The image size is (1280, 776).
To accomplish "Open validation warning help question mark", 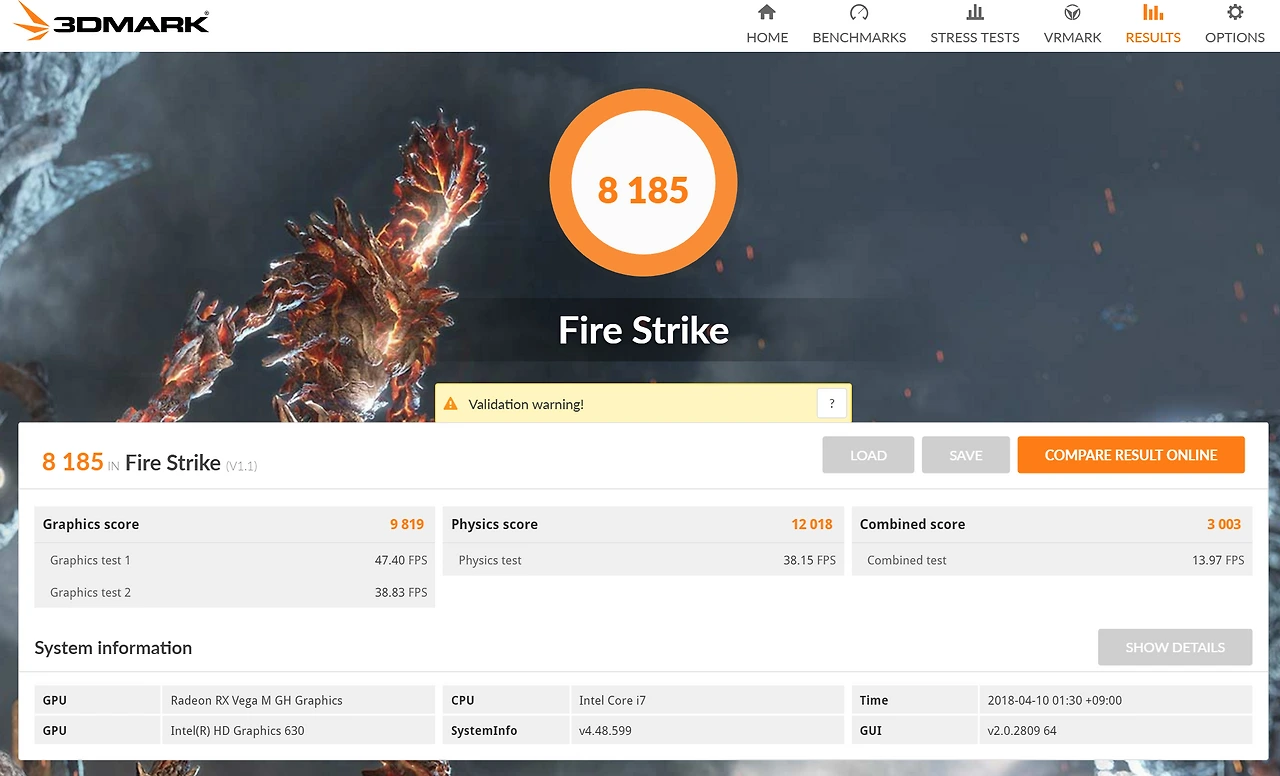I will coord(832,404).
